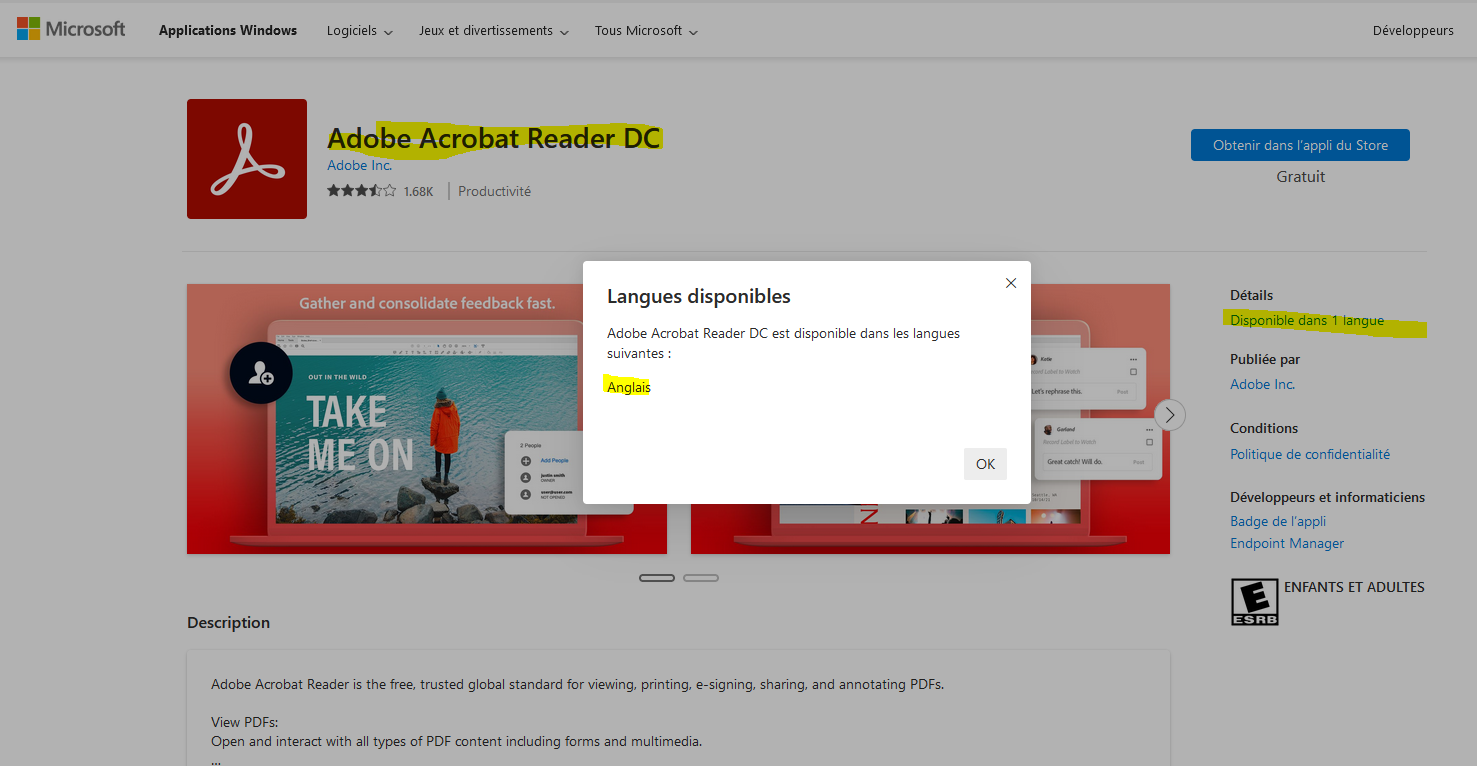Click Disponible dans 1 langue link
1477x766 pixels.
1307,321
